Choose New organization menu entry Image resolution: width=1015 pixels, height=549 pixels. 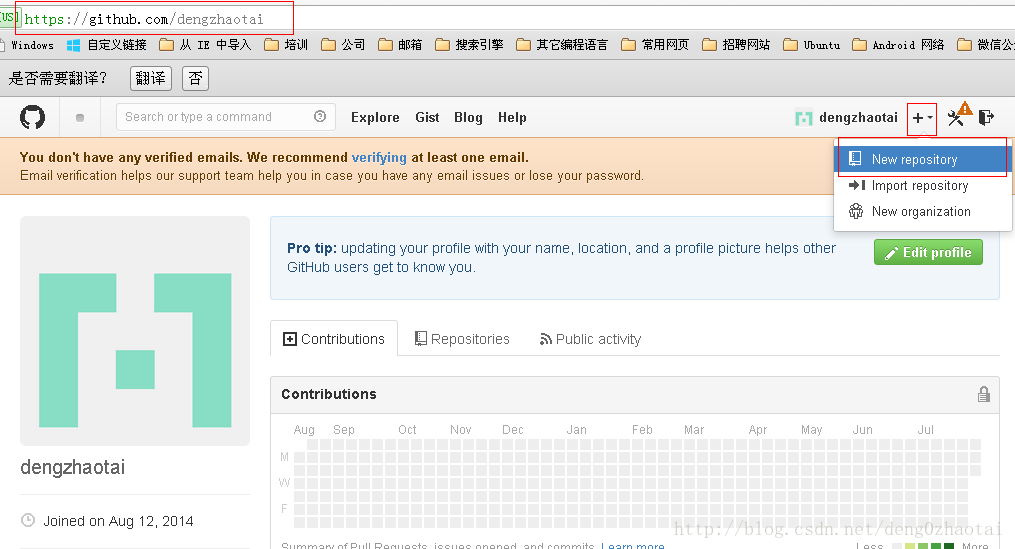pos(923,212)
